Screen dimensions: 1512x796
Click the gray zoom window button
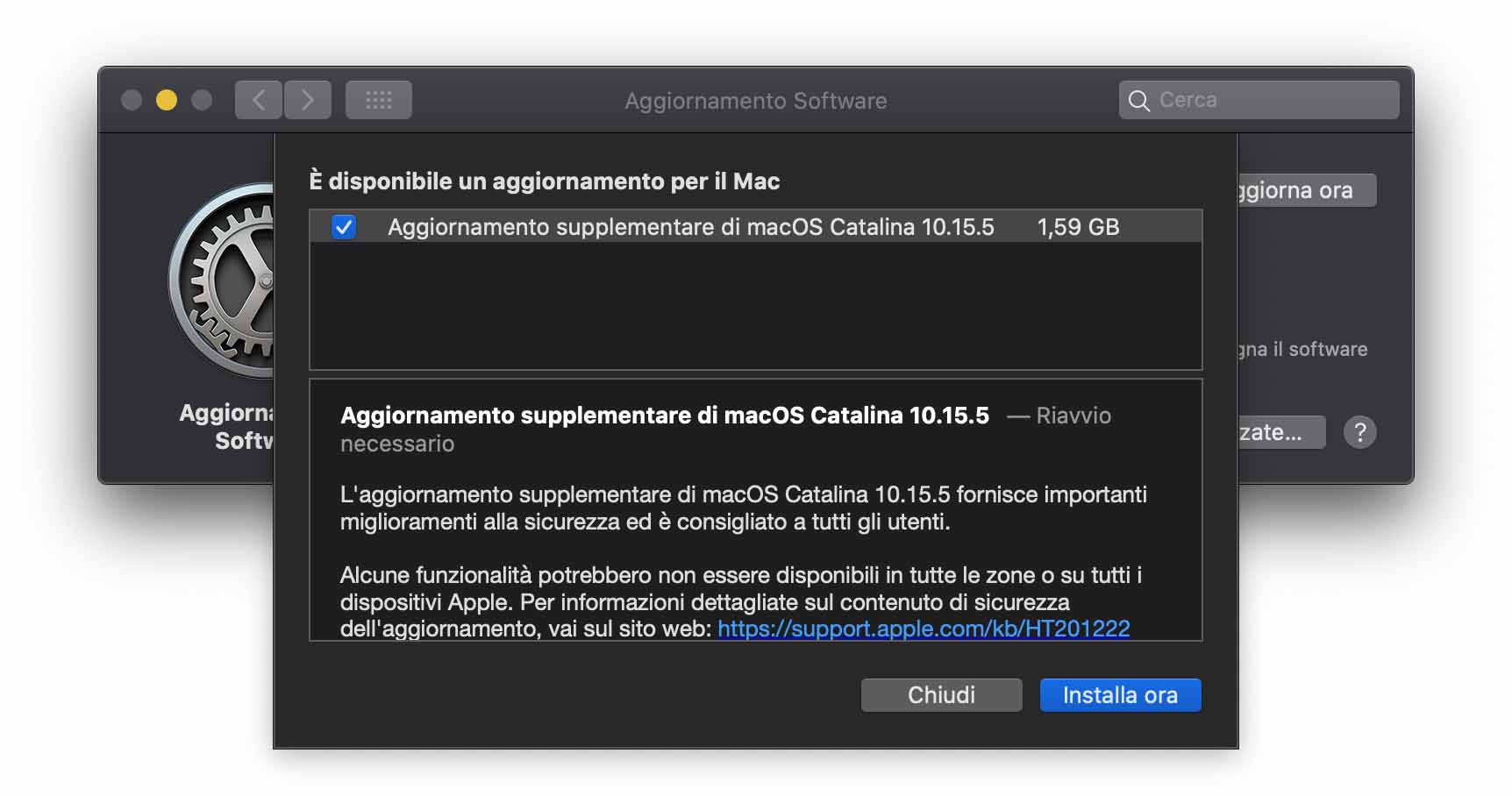click(202, 100)
